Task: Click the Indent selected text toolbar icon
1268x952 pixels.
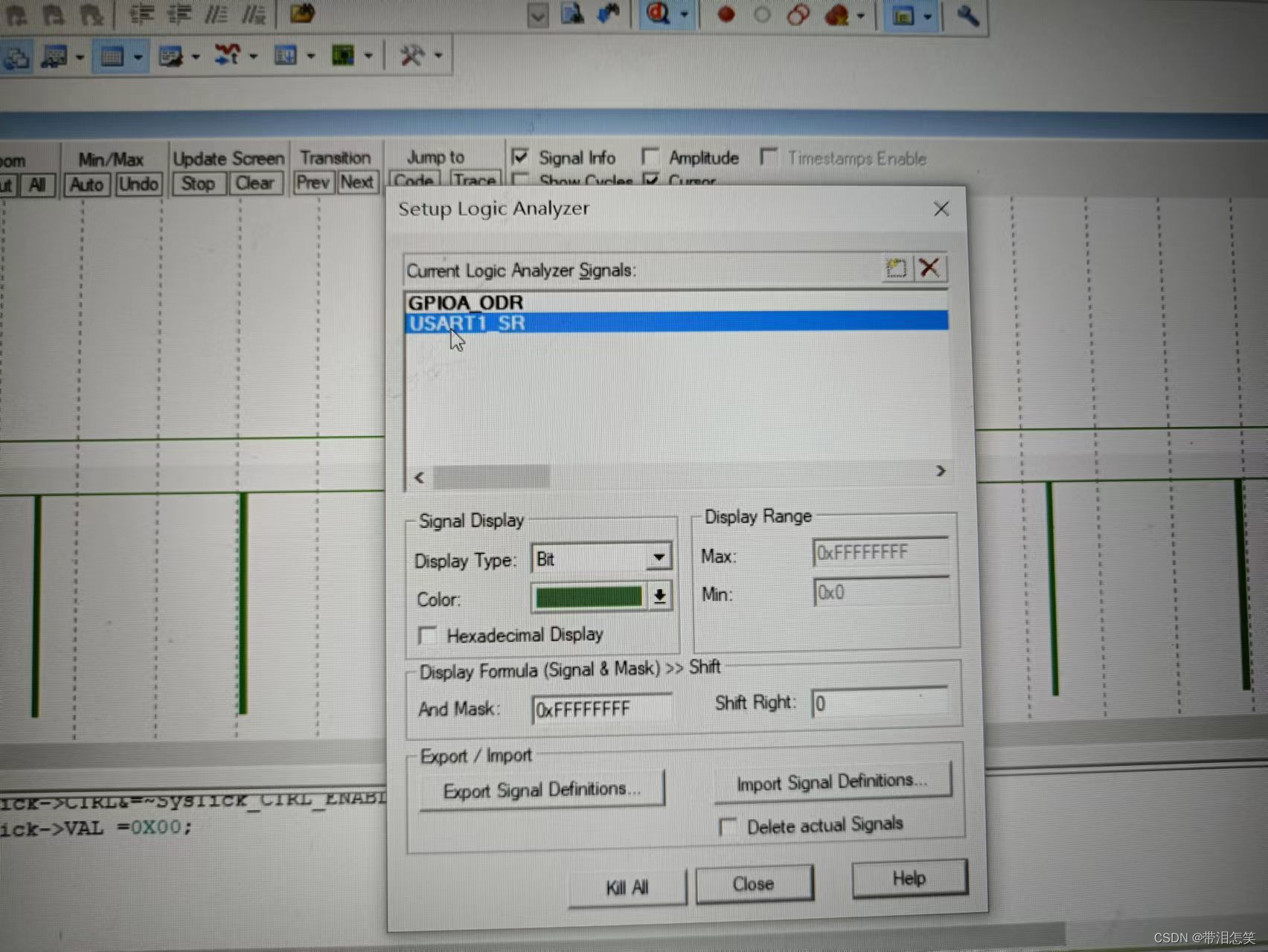Action: 141,13
